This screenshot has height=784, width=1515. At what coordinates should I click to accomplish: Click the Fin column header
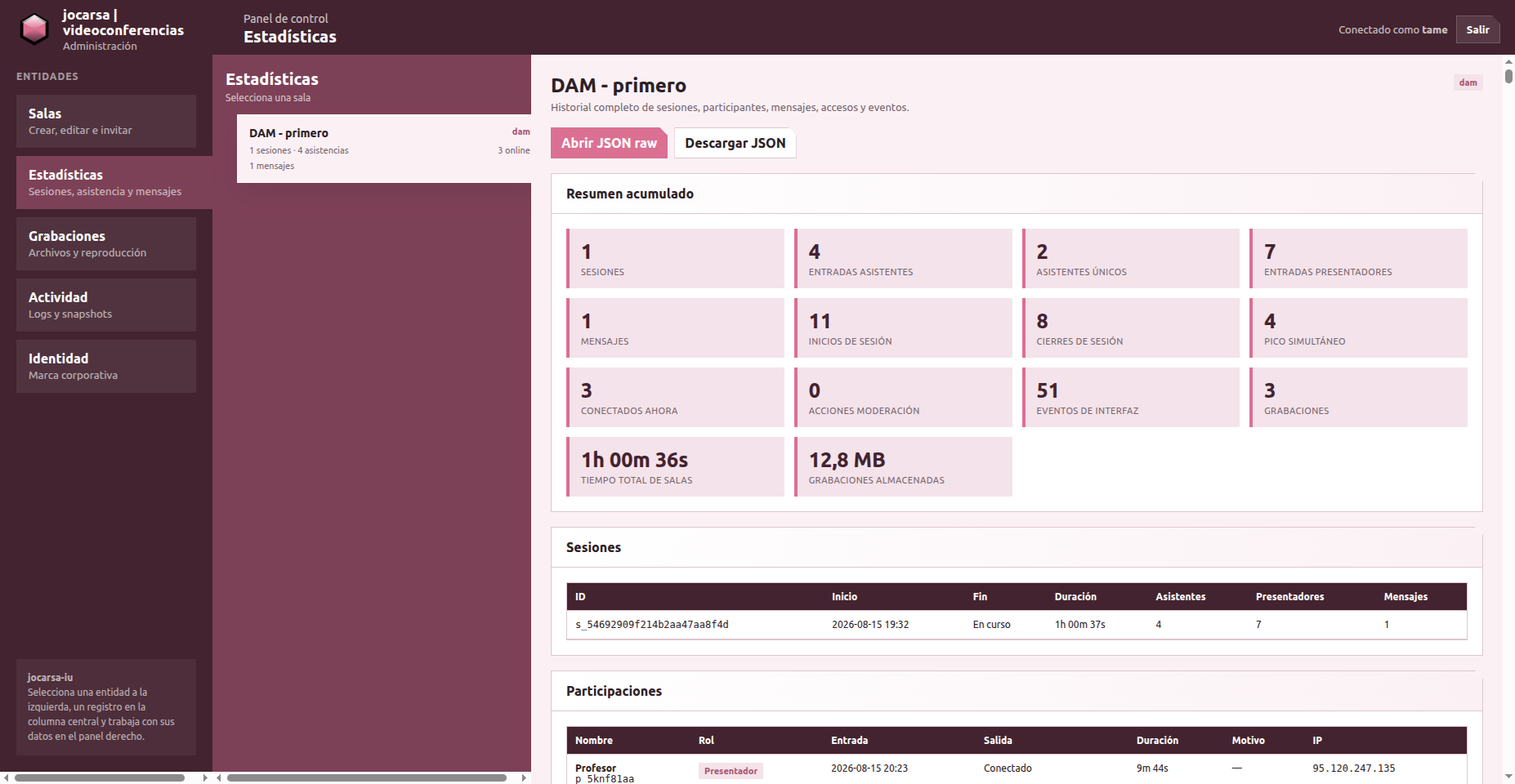(980, 597)
